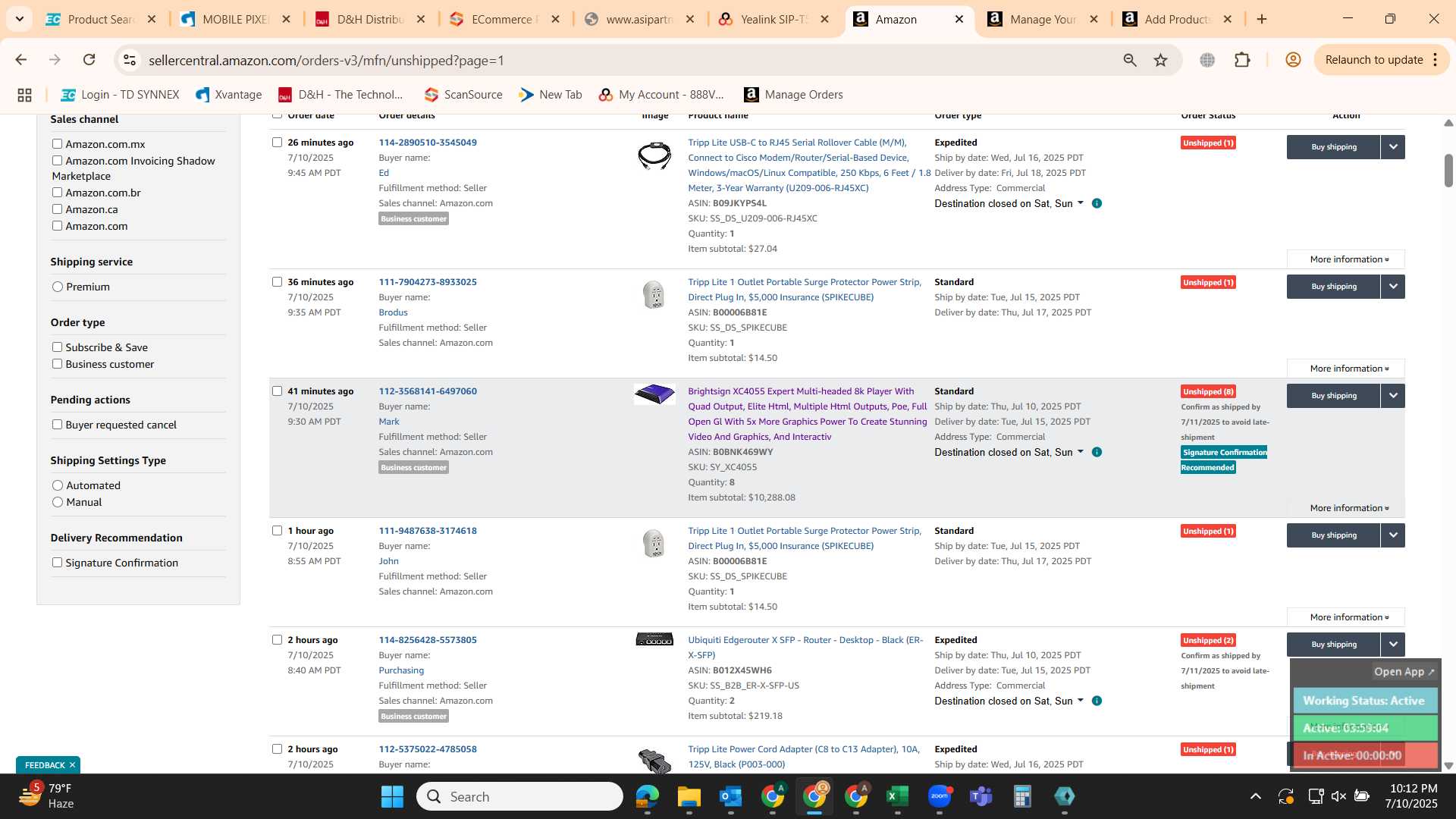Screen dimensions: 1456x819
Task: Check Buyer requested cancel filter
Action: [x=57, y=424]
